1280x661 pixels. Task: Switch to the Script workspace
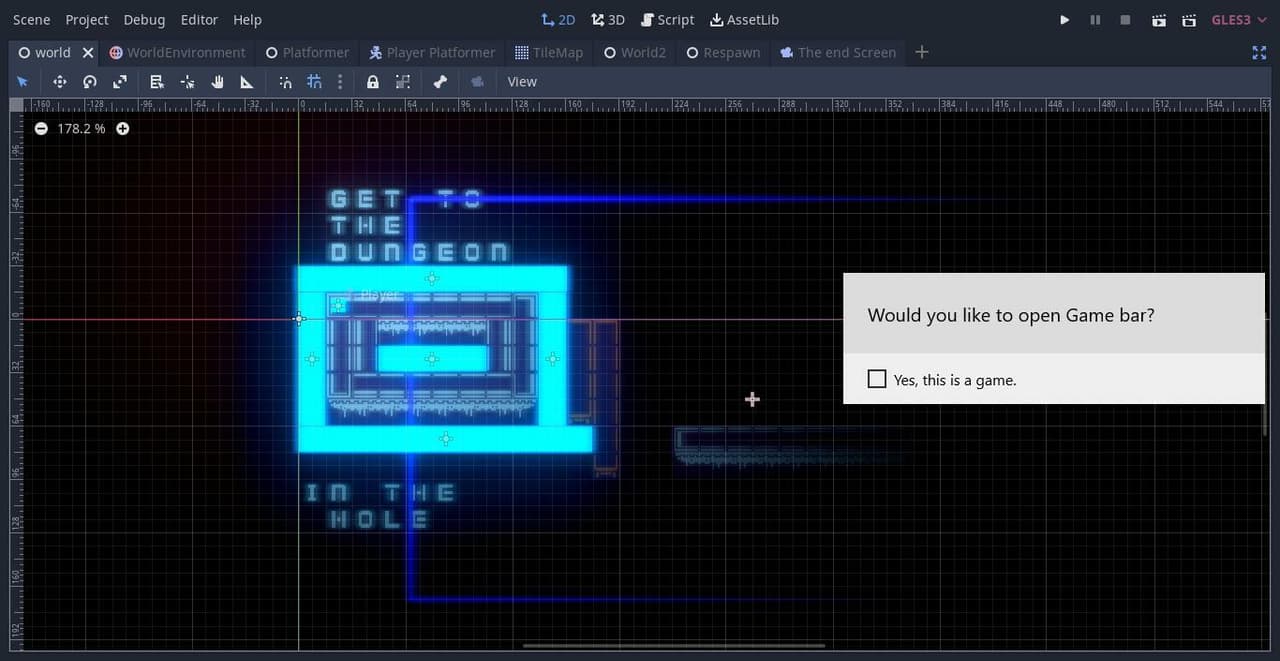pos(667,20)
